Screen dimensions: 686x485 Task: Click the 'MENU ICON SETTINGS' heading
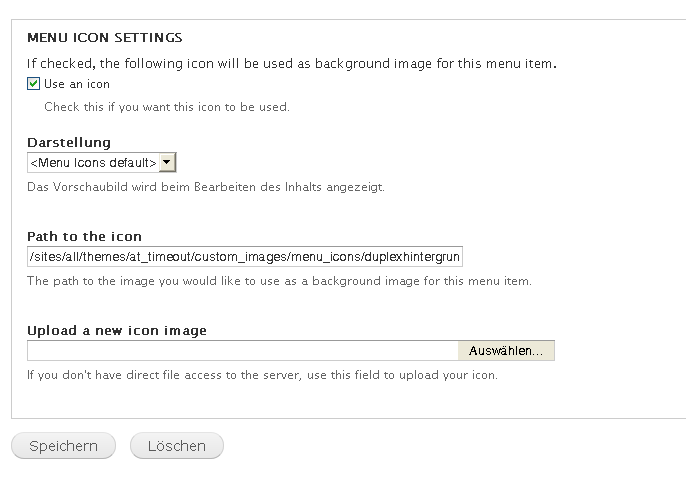(104, 38)
